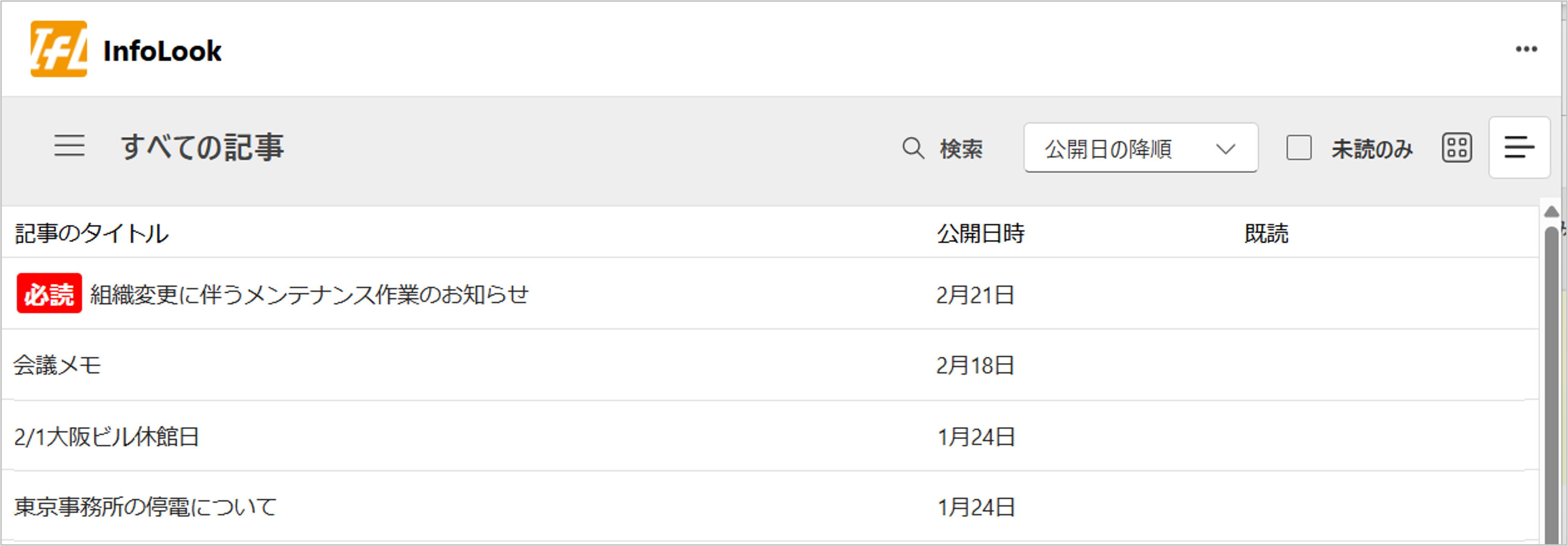The width and height of the screenshot is (1568, 546).
Task: Click the 公開日時 column header
Action: [x=980, y=234]
